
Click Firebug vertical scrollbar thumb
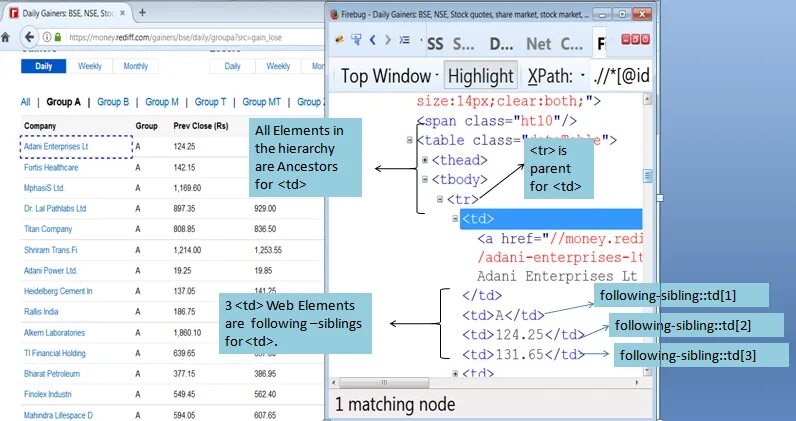(x=647, y=176)
